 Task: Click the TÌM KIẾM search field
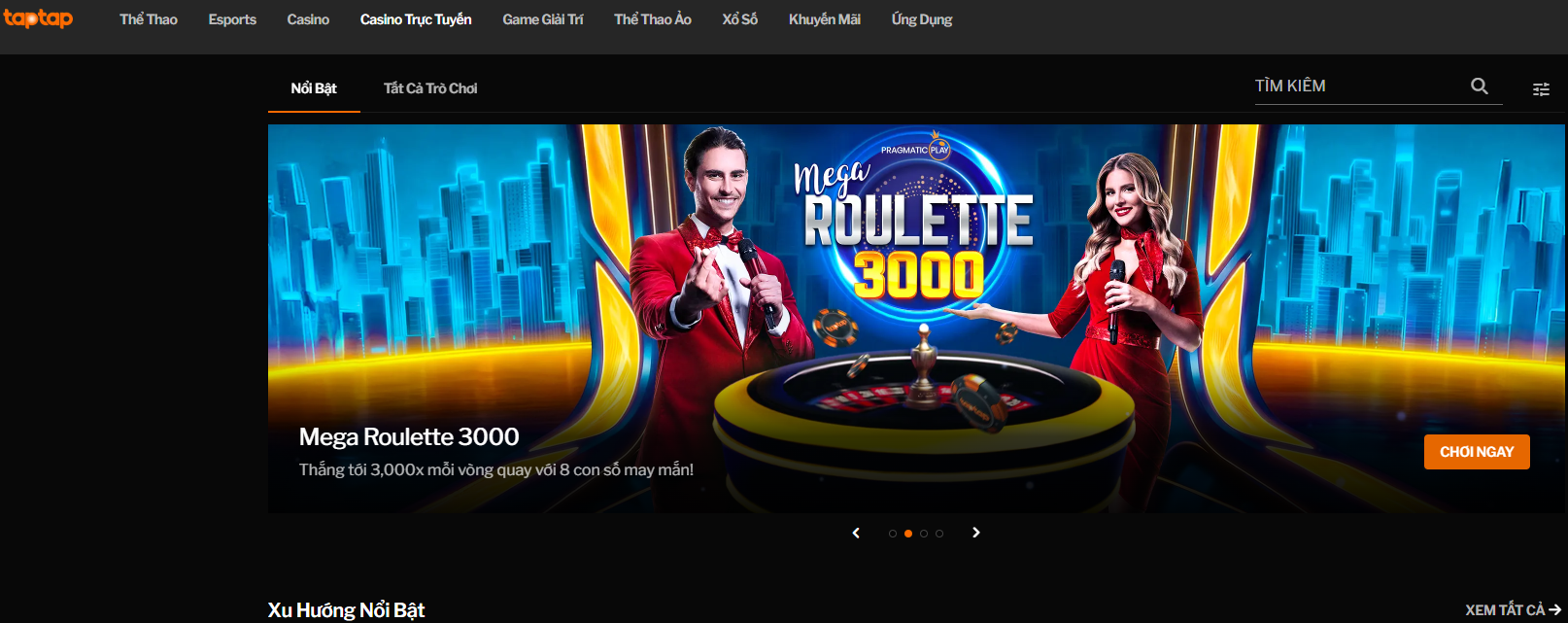click(1360, 86)
